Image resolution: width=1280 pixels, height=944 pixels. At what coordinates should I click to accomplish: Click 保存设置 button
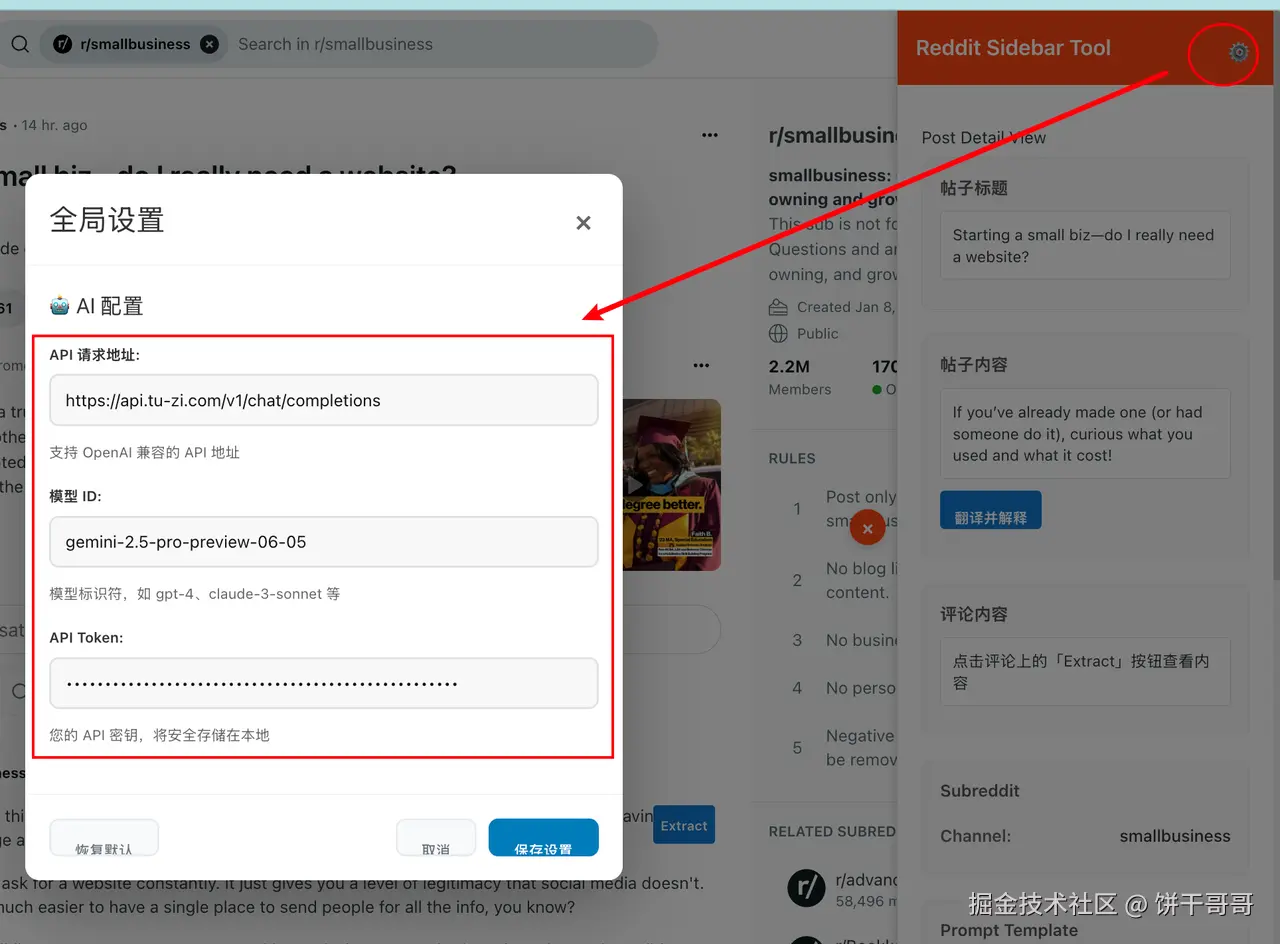(543, 838)
